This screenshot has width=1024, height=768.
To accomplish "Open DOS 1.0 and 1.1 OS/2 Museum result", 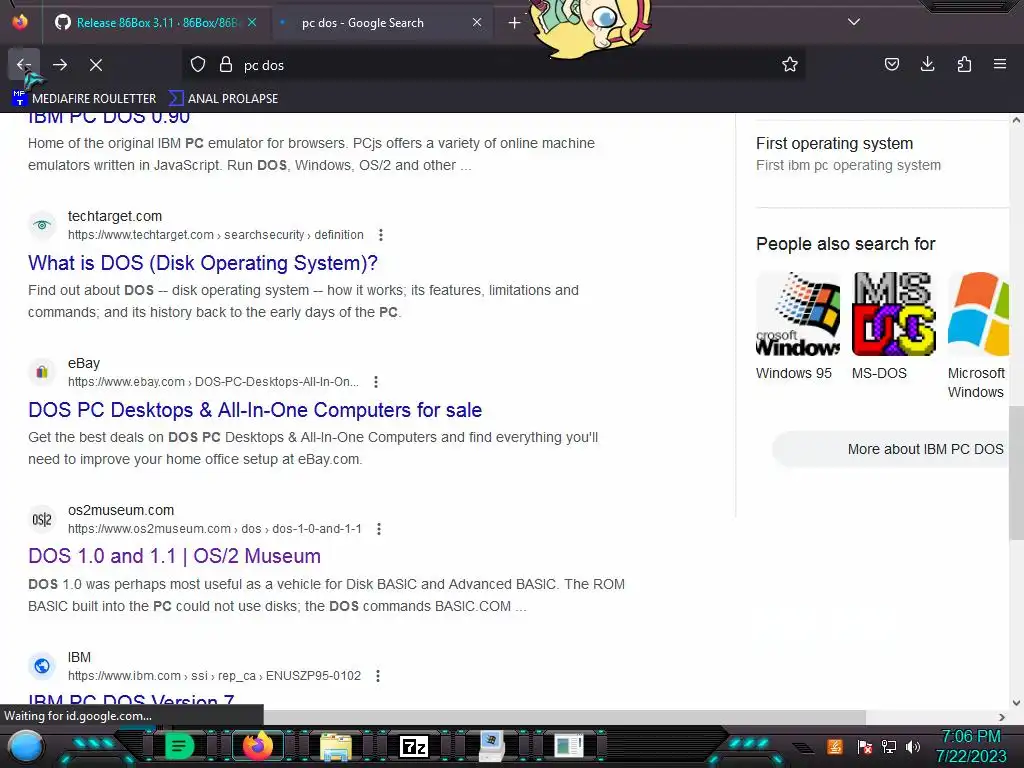I will pos(174,556).
